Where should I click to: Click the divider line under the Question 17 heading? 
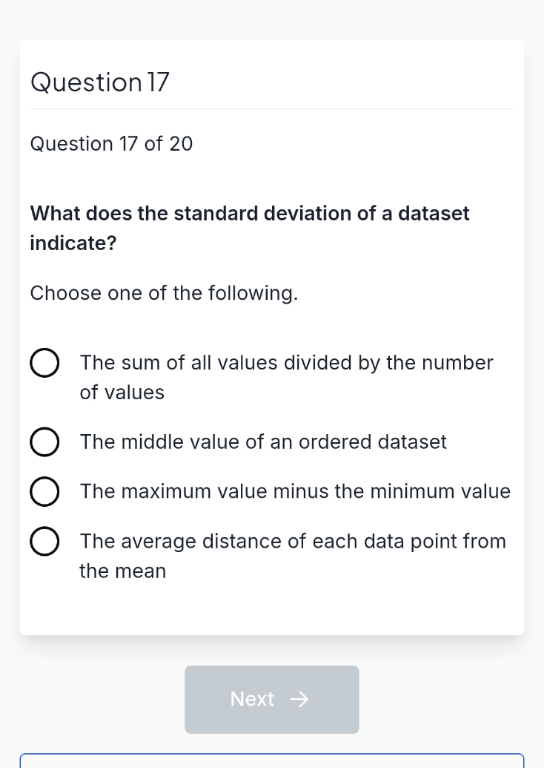point(272,108)
